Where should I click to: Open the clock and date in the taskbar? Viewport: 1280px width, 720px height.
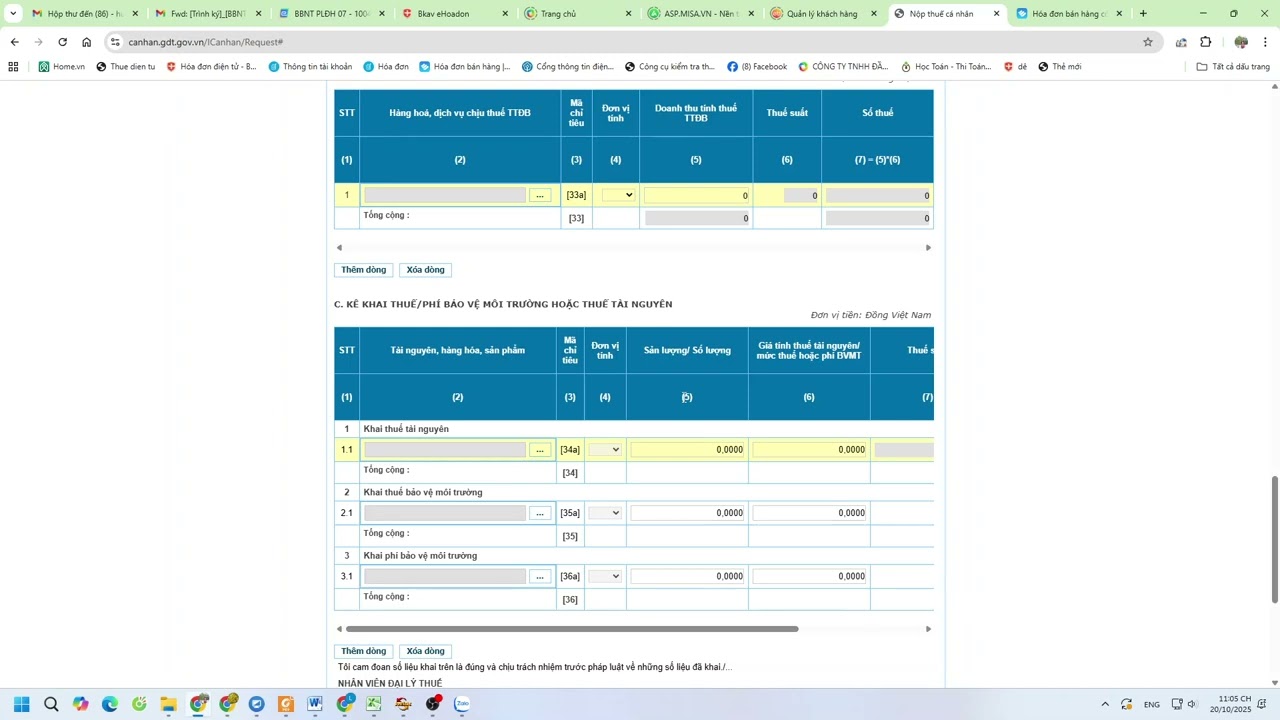click(x=1235, y=704)
